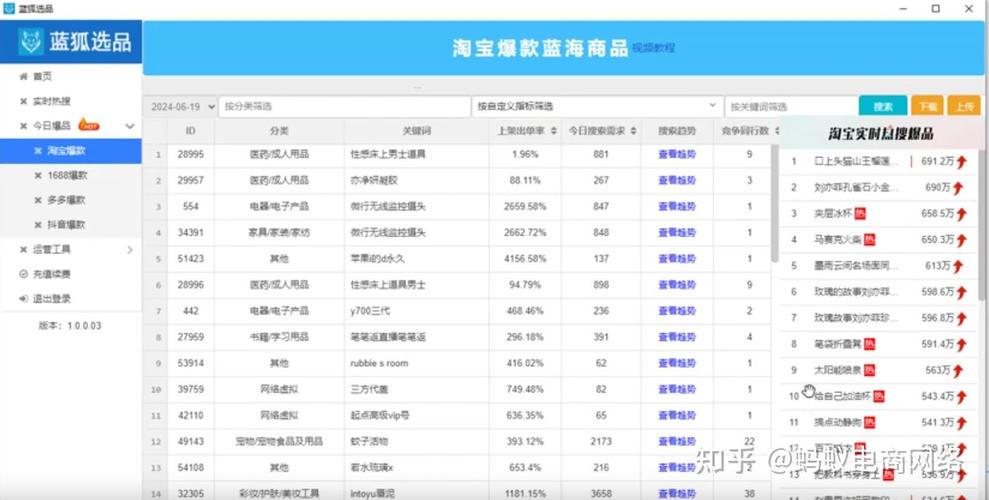Click red up arrow for 笔袋折叠凳

pos(961,345)
